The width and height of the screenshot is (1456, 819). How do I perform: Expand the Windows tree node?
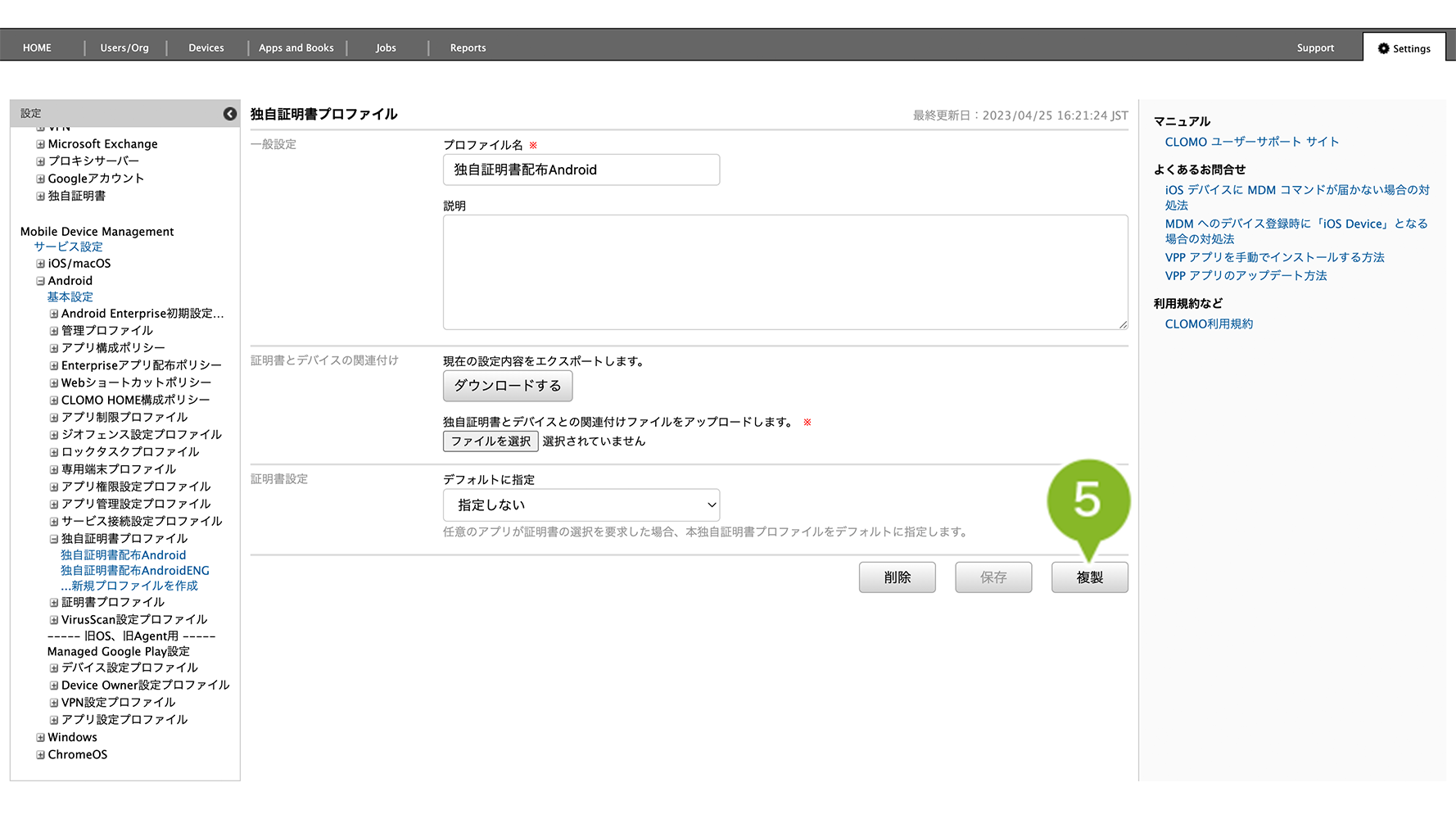[40, 738]
